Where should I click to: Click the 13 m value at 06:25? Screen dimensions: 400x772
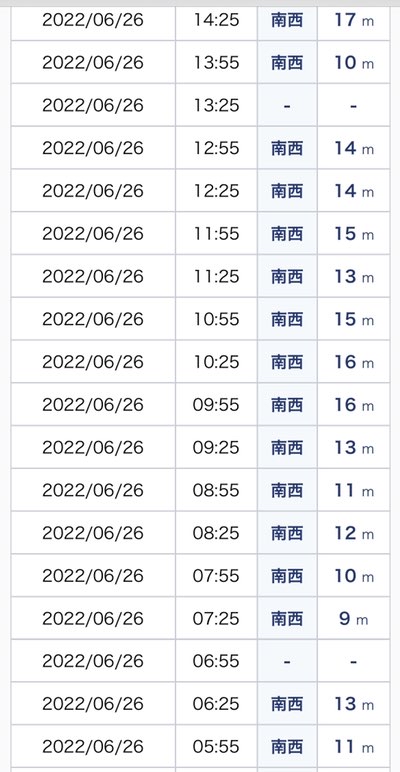pos(354,704)
